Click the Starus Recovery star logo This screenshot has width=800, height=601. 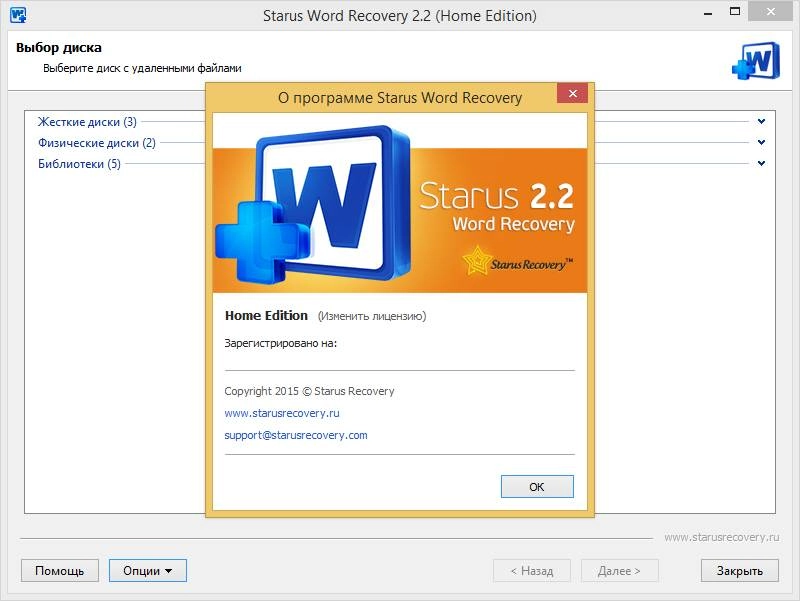517,261
